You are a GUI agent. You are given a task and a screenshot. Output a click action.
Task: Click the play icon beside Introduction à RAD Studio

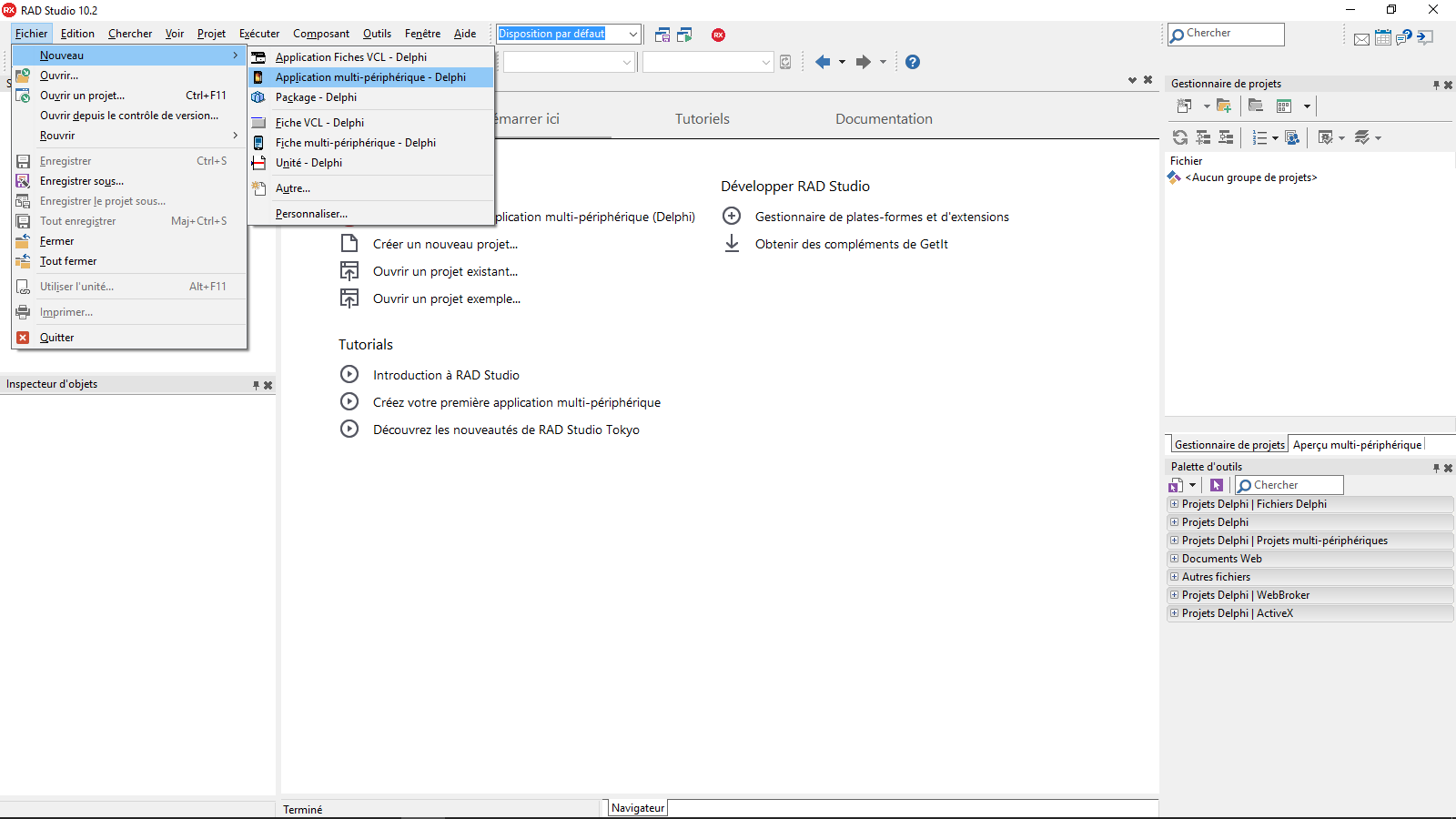coord(349,374)
